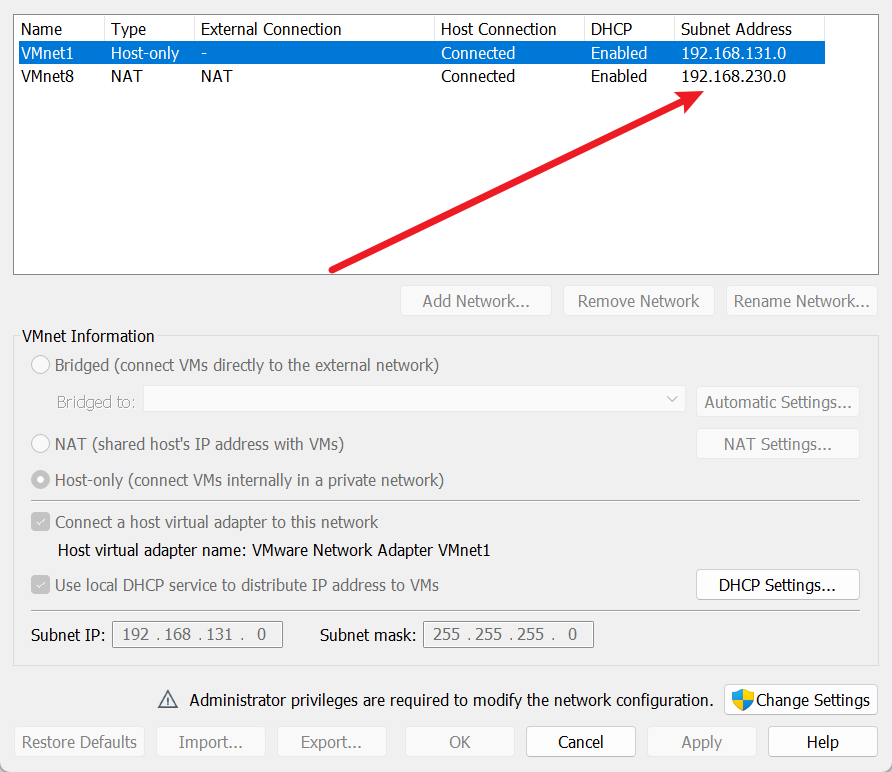Open Automatic Settings dialog
The image size is (892, 772).
[x=778, y=402]
